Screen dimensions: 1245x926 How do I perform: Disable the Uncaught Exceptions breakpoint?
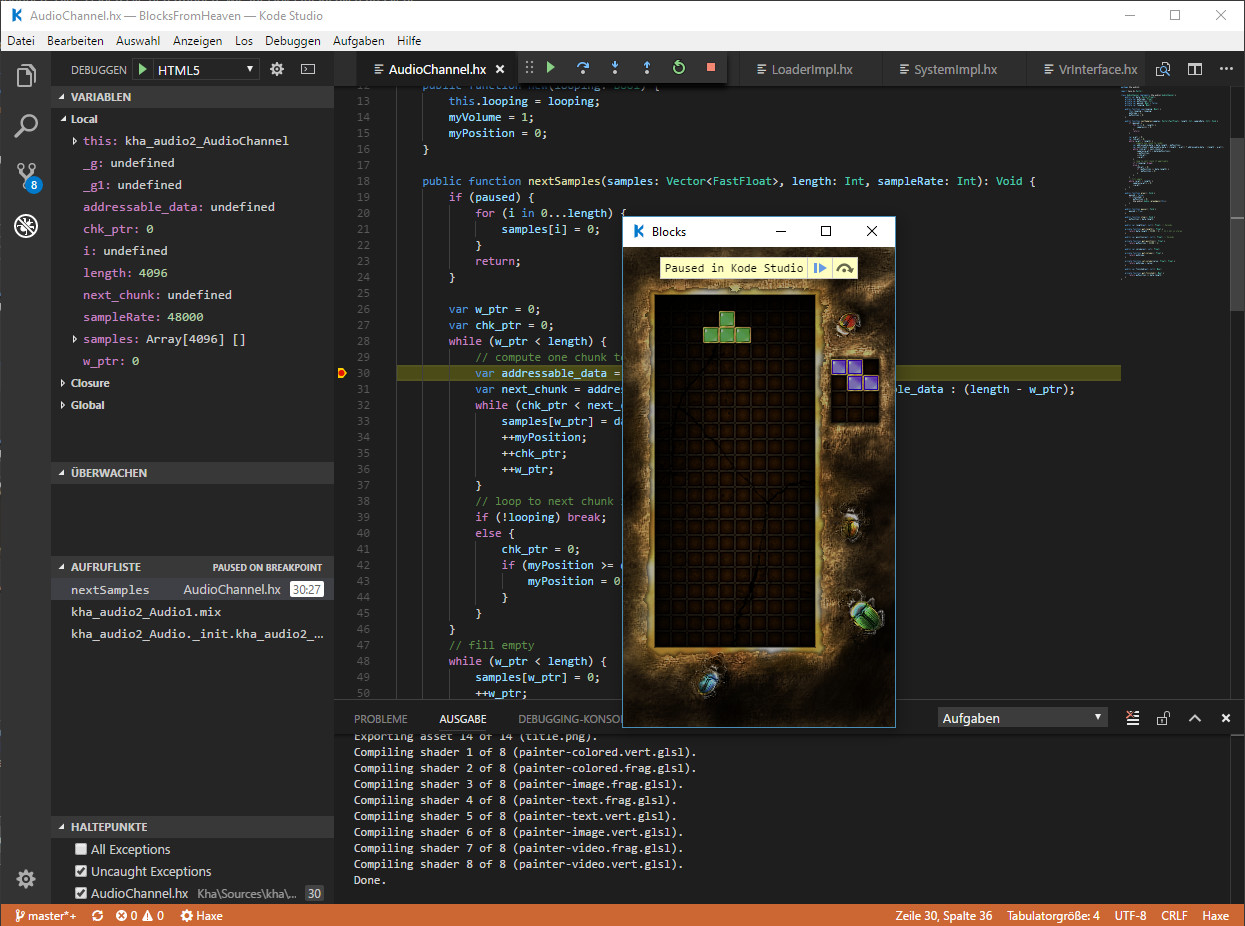pos(81,871)
